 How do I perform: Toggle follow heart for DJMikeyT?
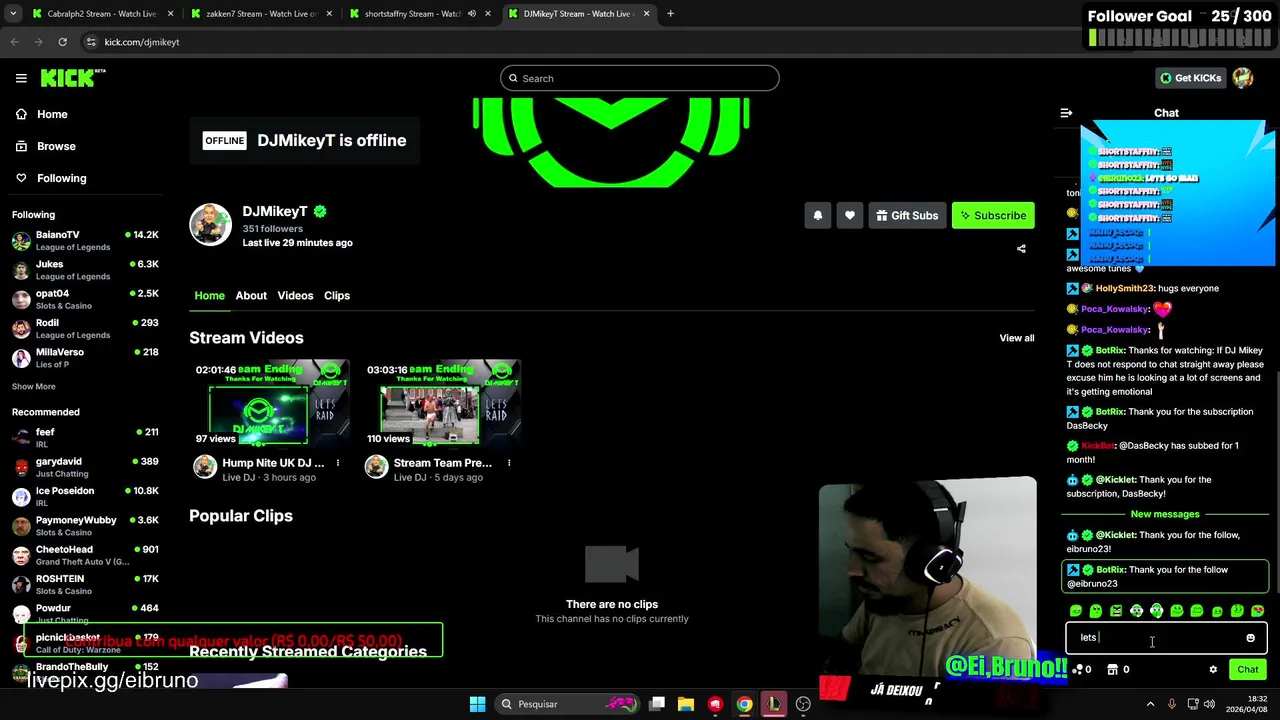850,215
